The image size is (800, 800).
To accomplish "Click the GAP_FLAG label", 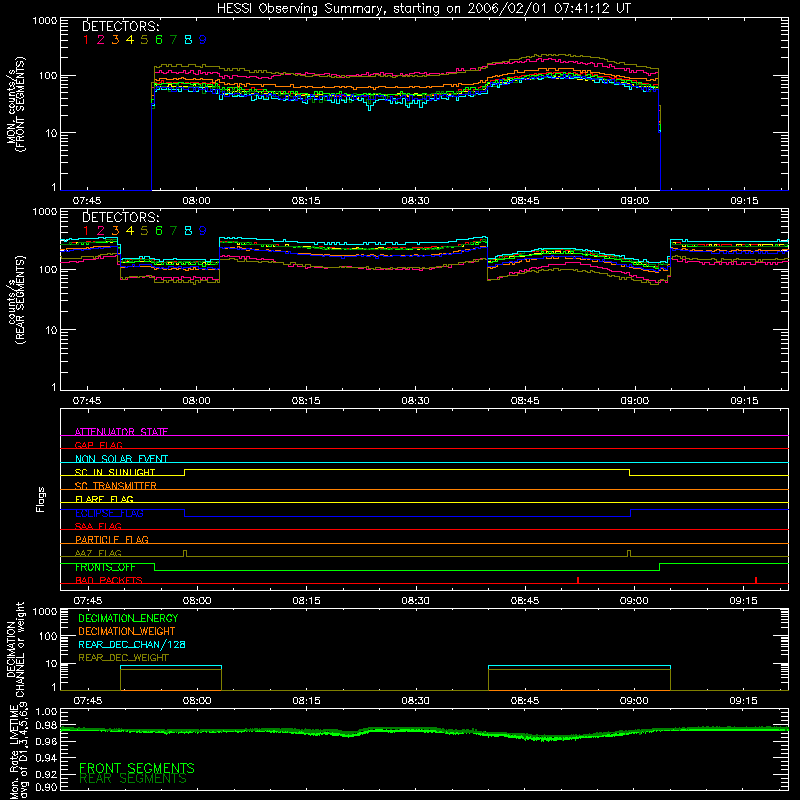I will pos(98,445).
